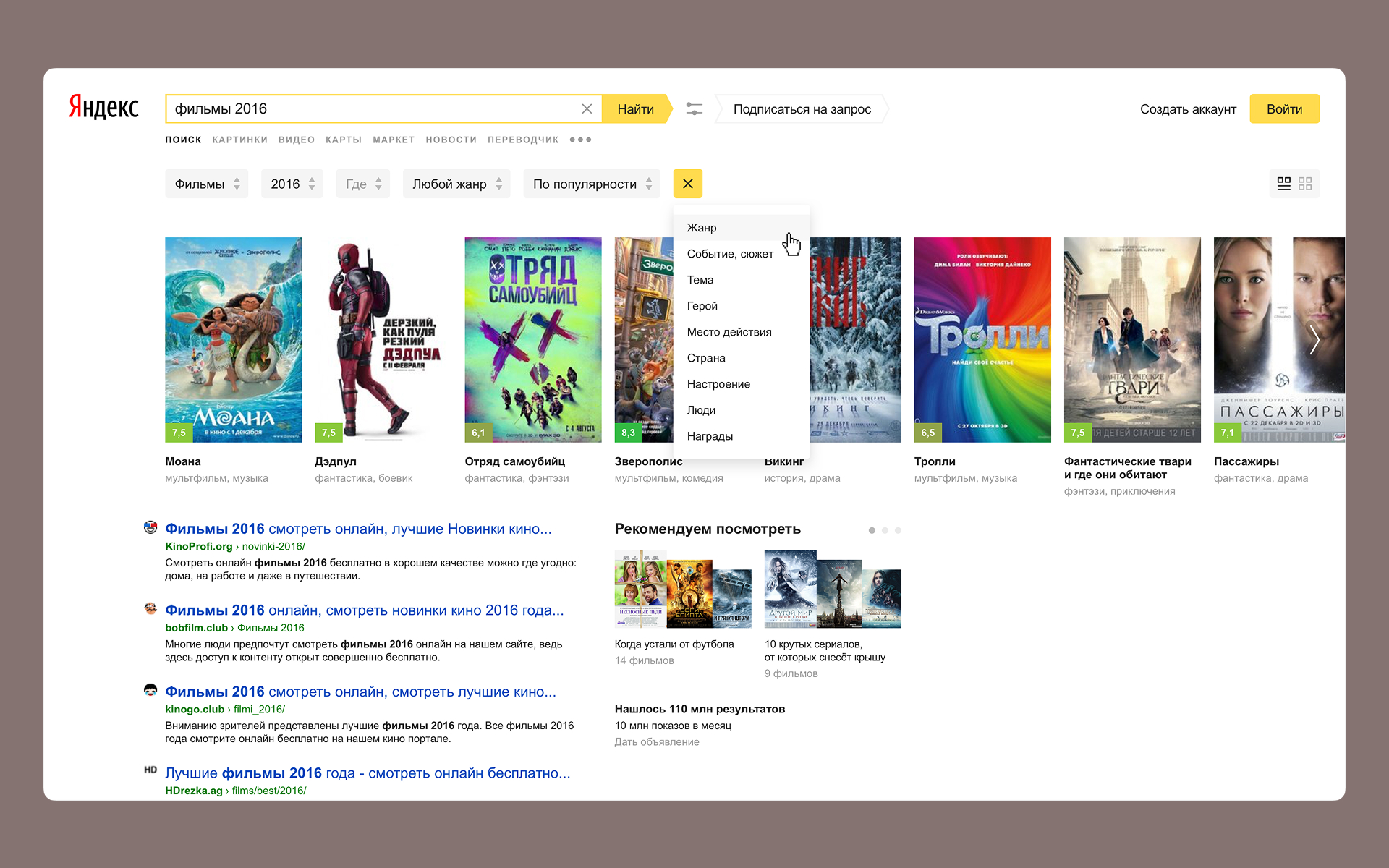Viewport: 1389px width, 868px height.
Task: Switch to the Картинки tab
Action: click(x=240, y=140)
